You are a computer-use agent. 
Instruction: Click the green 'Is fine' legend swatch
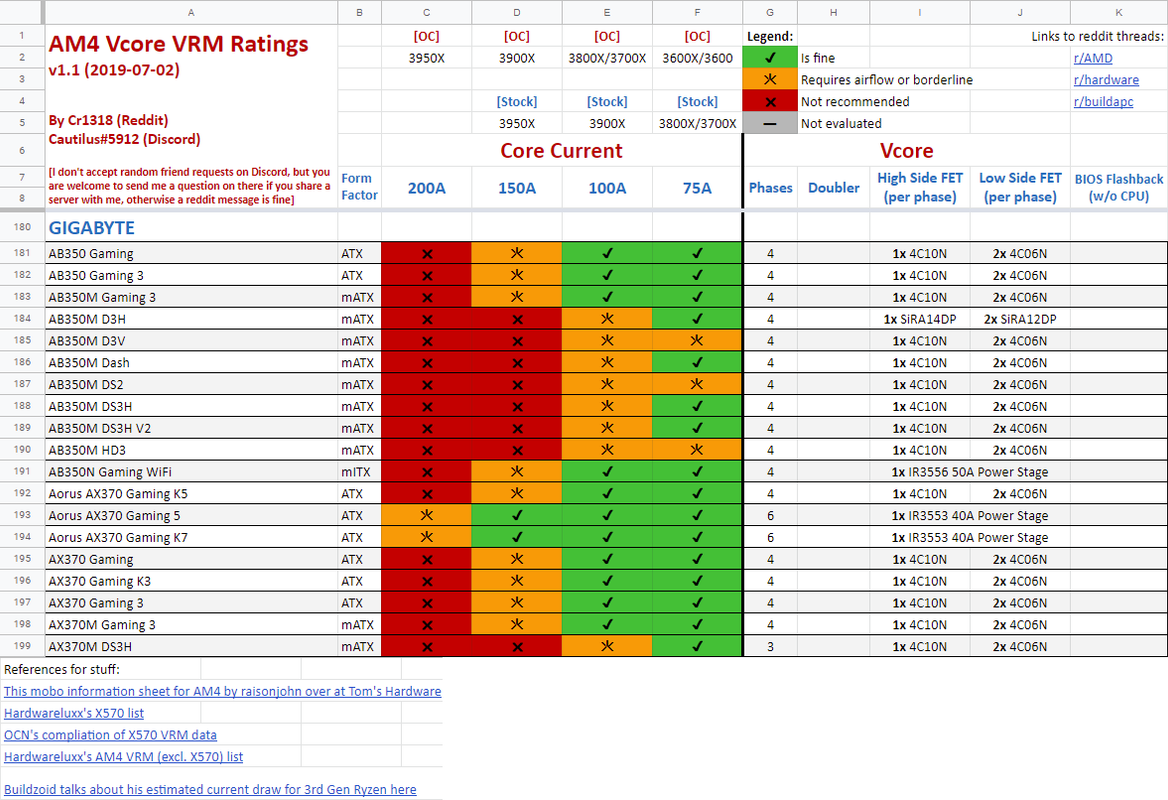[x=770, y=57]
